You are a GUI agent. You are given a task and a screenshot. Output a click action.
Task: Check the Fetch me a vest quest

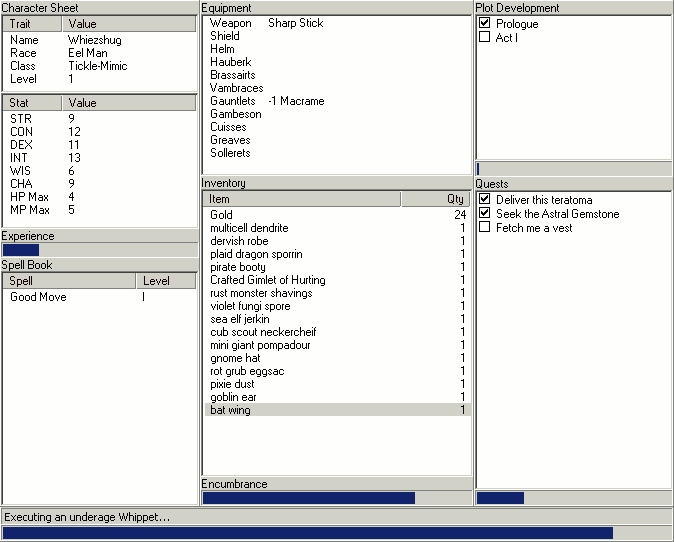pyautogui.click(x=485, y=227)
